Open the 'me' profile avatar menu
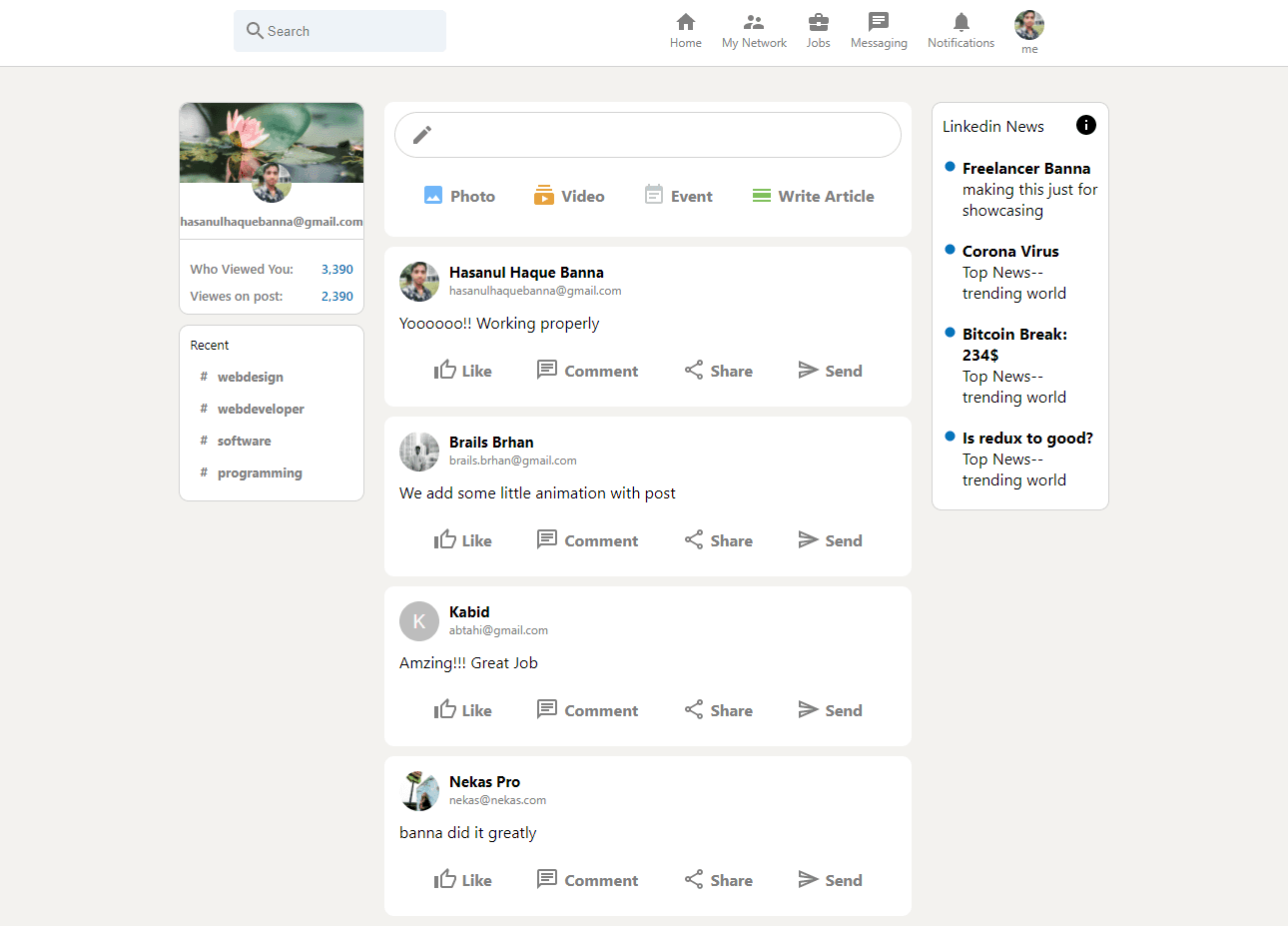Image resolution: width=1288 pixels, height=926 pixels. coord(1028,26)
